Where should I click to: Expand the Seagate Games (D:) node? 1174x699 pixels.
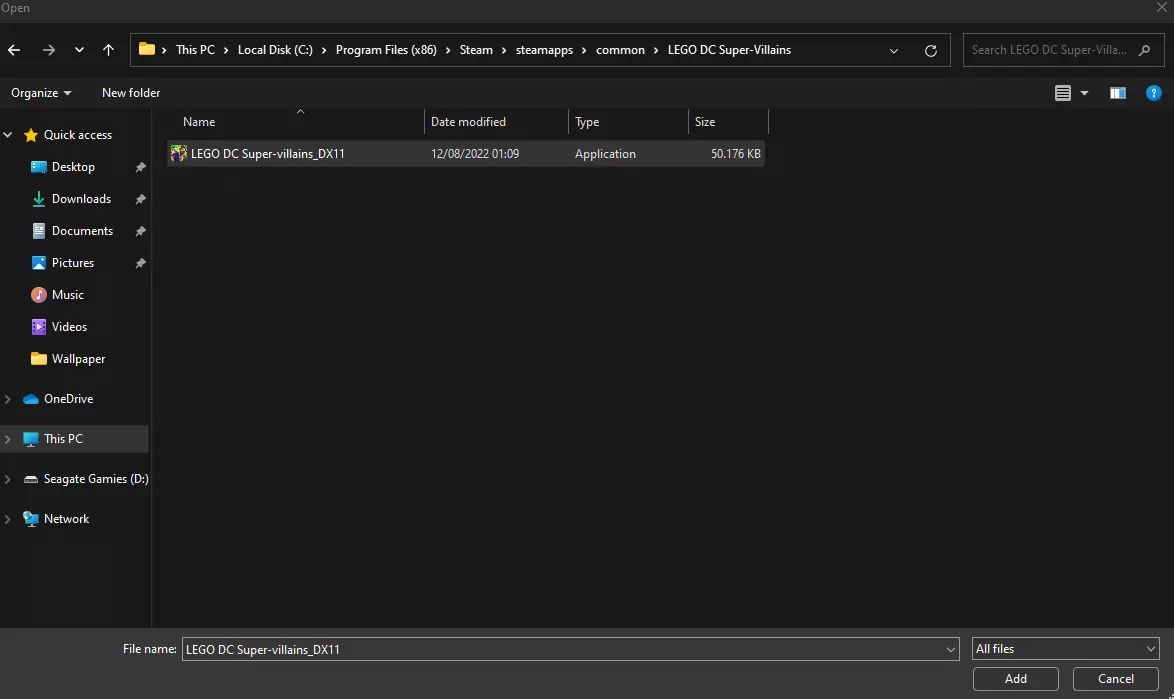pos(7,479)
